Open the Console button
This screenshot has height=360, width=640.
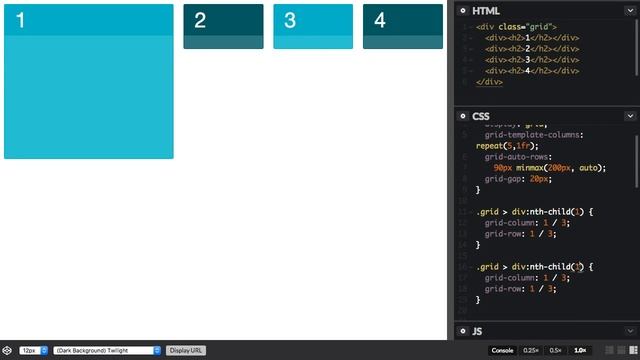pyautogui.click(x=502, y=350)
